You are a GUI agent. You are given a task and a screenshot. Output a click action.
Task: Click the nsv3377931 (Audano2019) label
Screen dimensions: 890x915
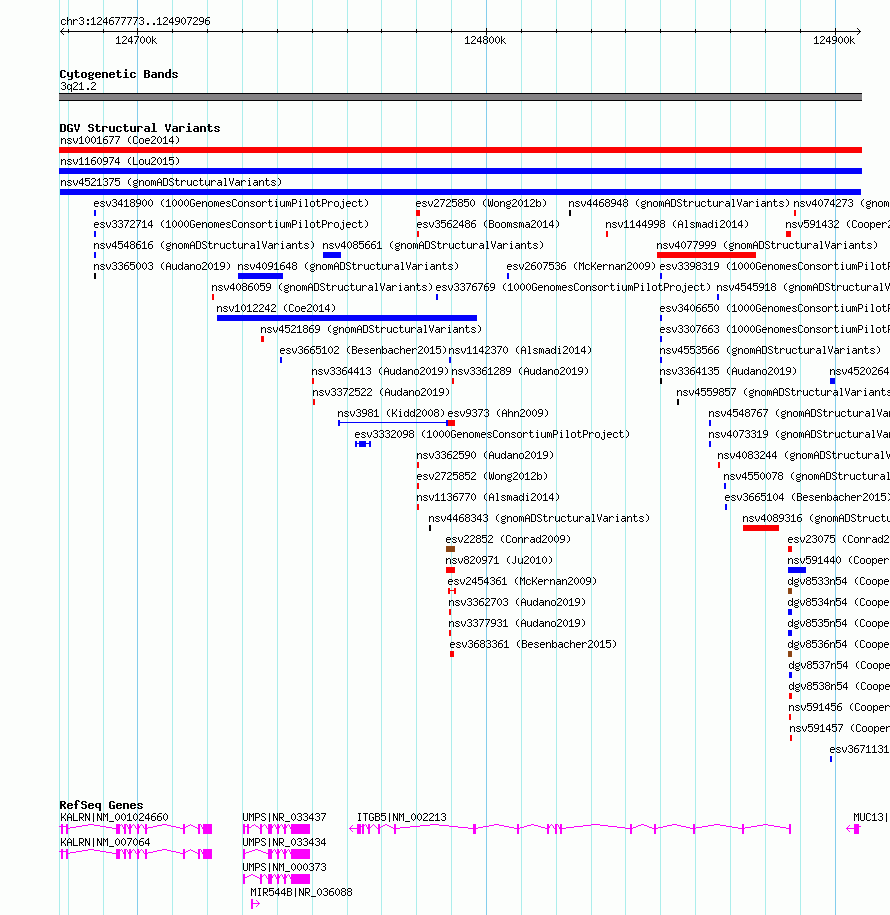click(x=517, y=623)
